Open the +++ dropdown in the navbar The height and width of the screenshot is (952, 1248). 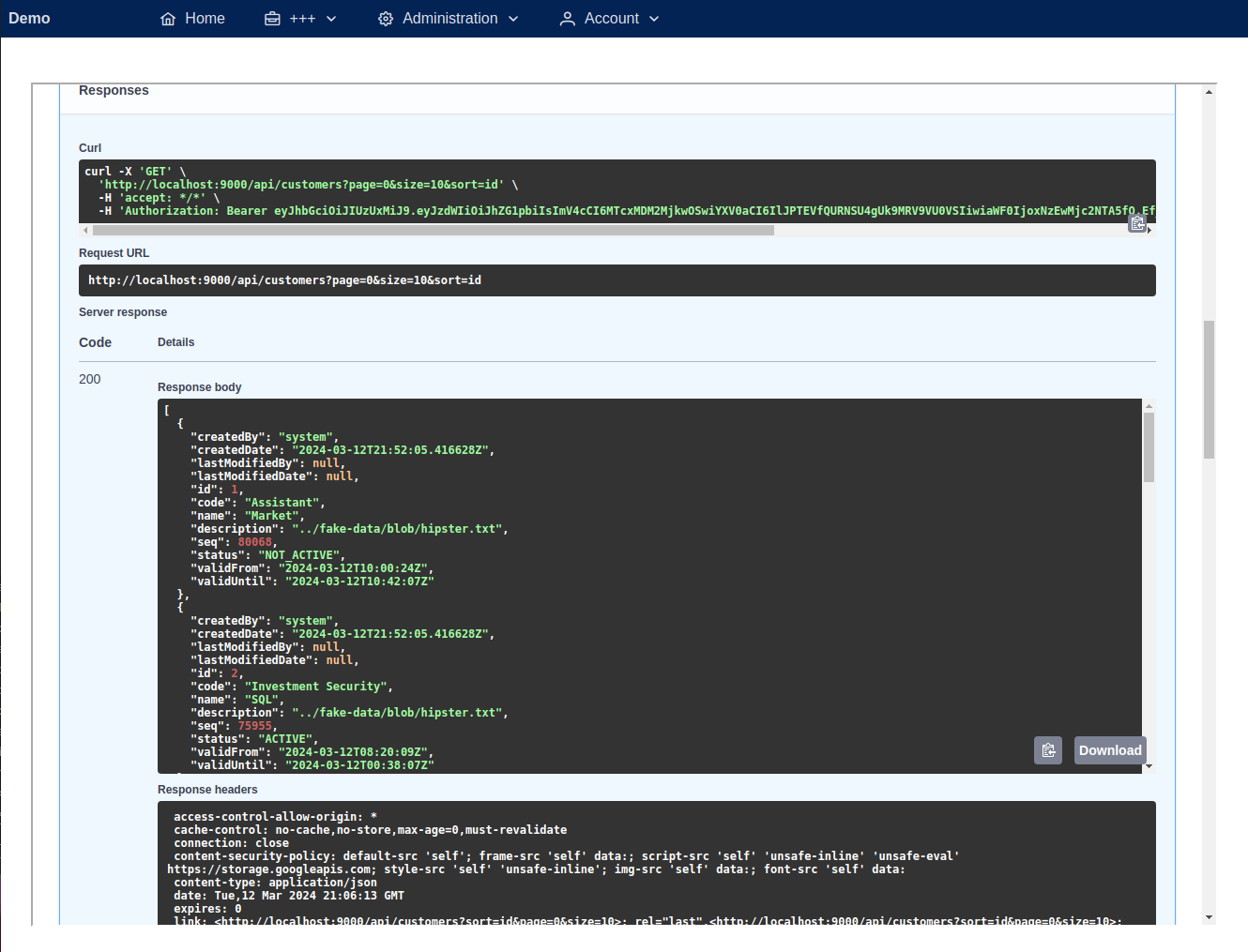300,18
